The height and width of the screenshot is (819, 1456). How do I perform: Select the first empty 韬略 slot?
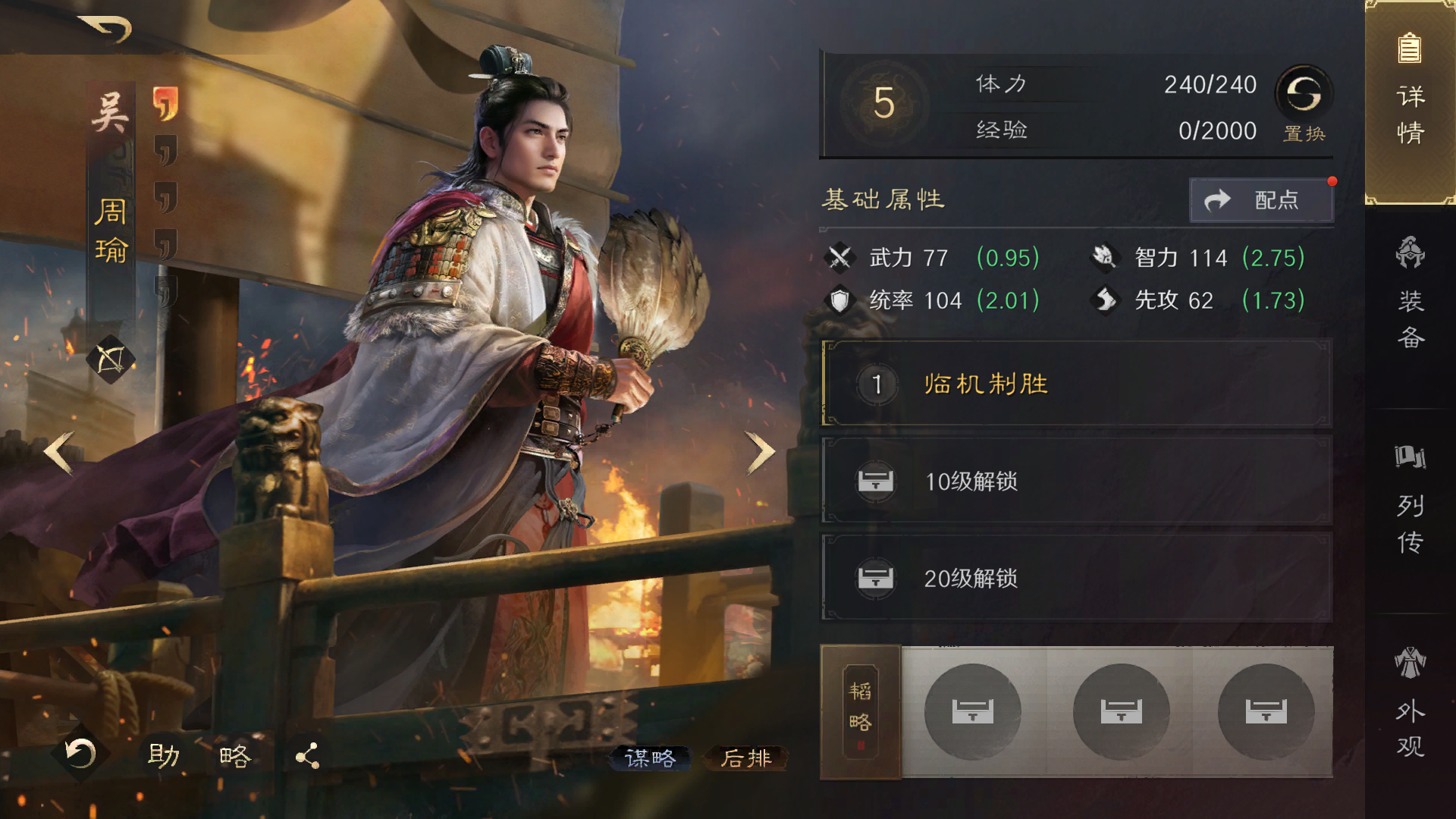(972, 711)
